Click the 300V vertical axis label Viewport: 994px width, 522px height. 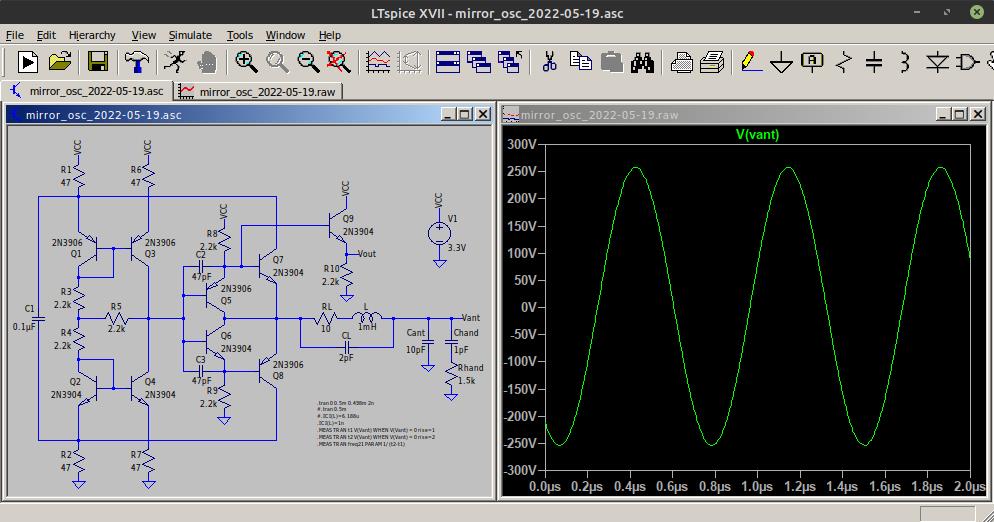pyautogui.click(x=521, y=145)
